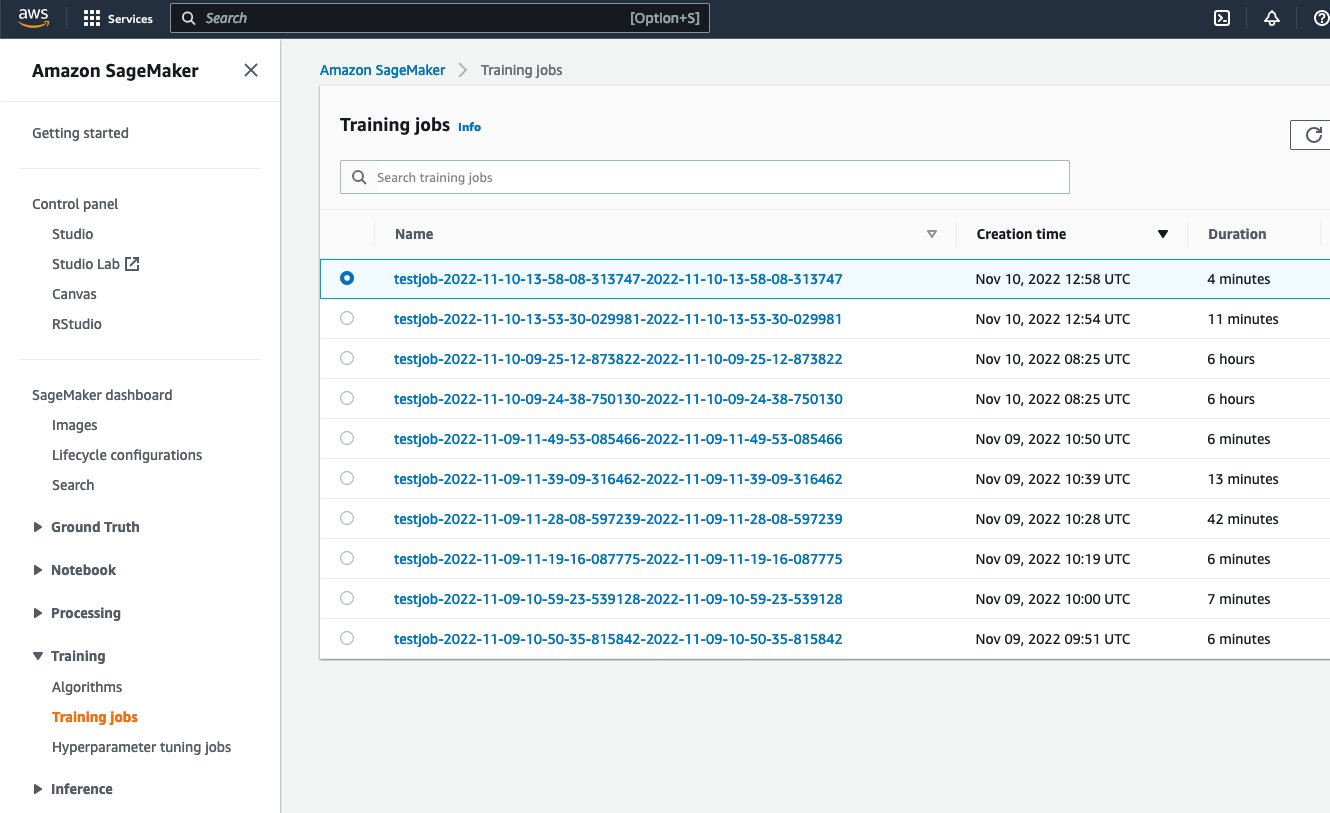Open Images in sidebar
Image resolution: width=1330 pixels, height=813 pixels.
click(x=75, y=425)
